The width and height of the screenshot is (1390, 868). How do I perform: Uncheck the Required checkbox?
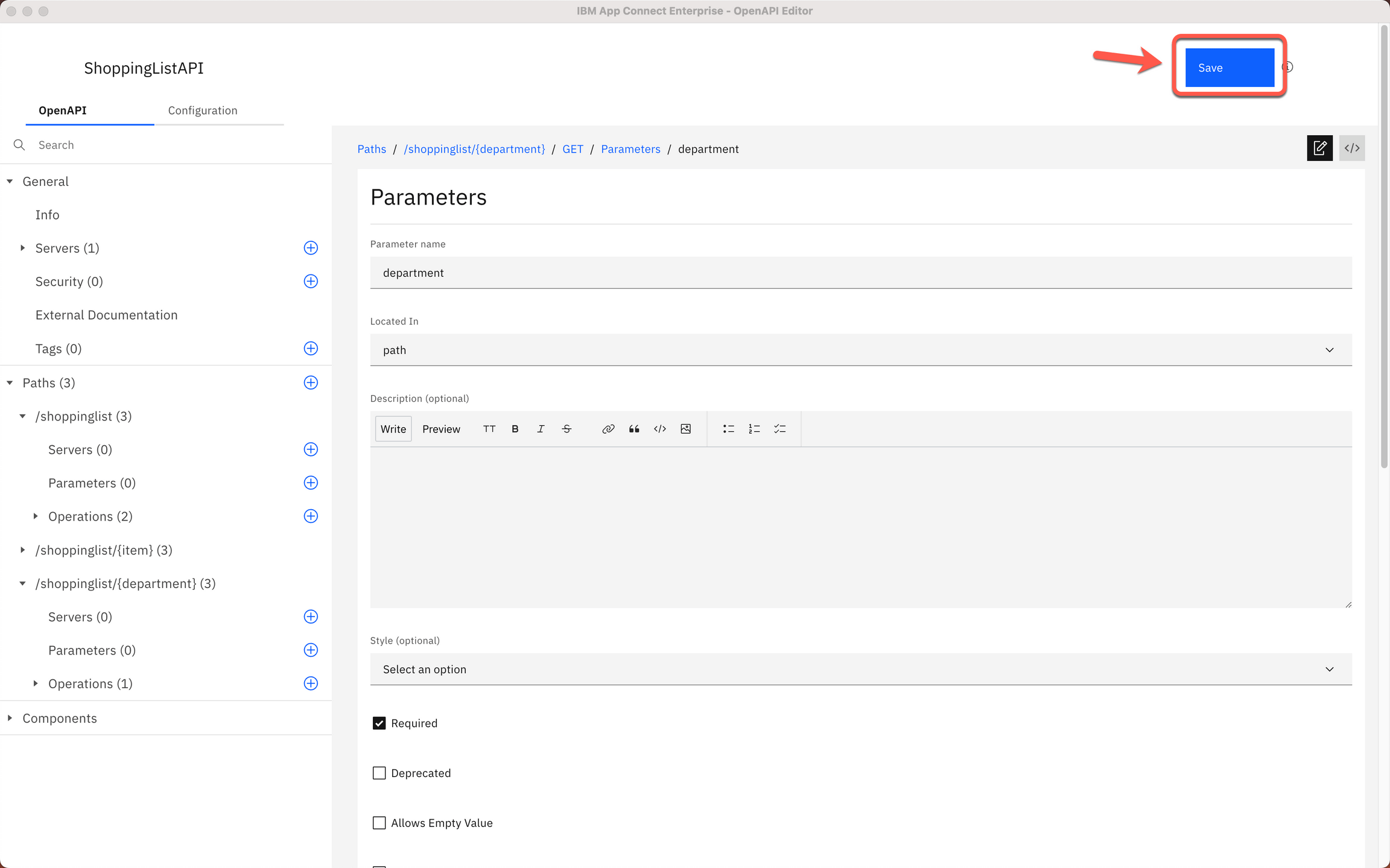(379, 723)
